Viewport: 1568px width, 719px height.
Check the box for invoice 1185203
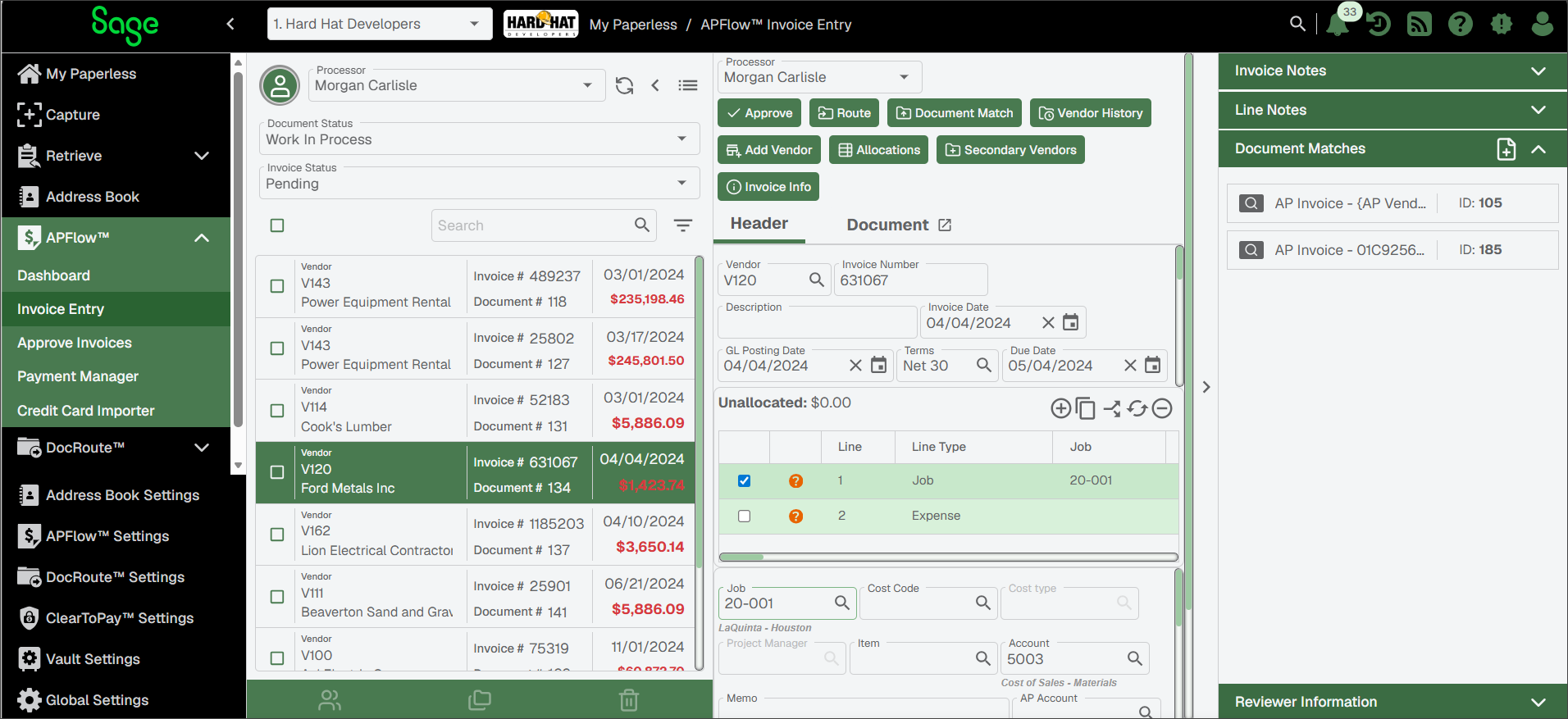tap(277, 534)
